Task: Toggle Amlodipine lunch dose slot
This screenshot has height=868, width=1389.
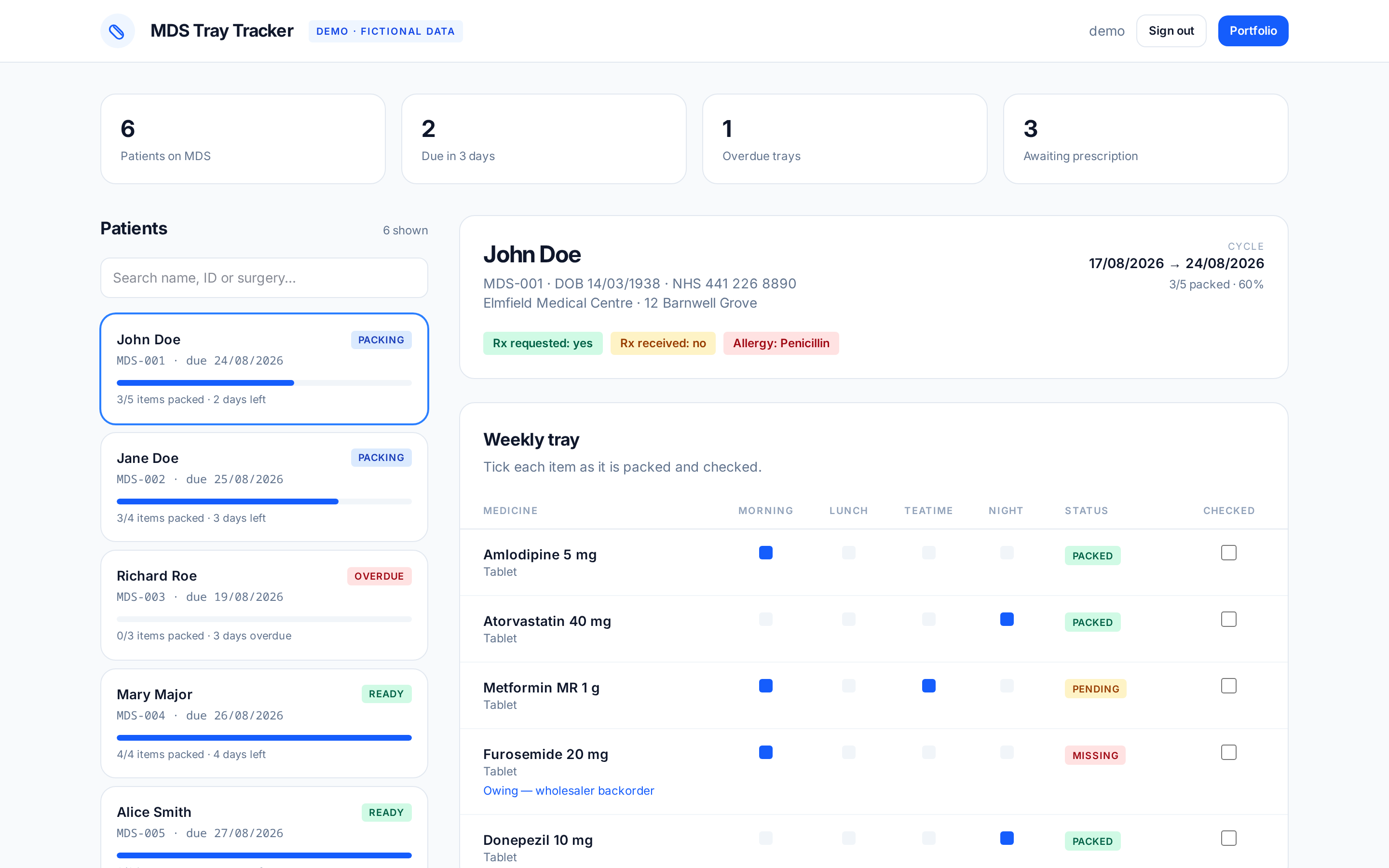Action: [849, 553]
